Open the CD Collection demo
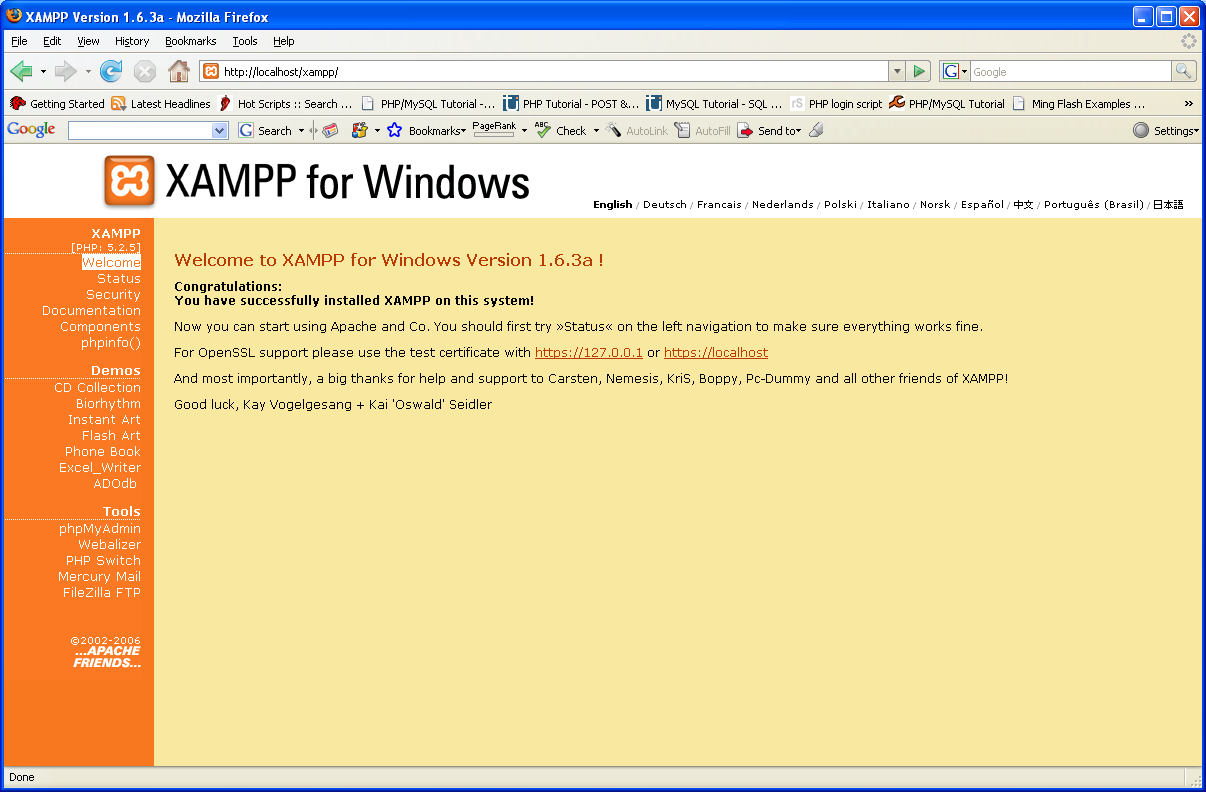This screenshot has width=1206, height=792. [97, 387]
